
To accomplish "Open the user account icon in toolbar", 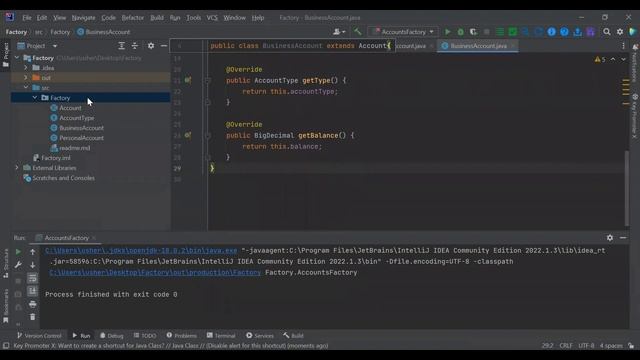I will tap(339, 32).
